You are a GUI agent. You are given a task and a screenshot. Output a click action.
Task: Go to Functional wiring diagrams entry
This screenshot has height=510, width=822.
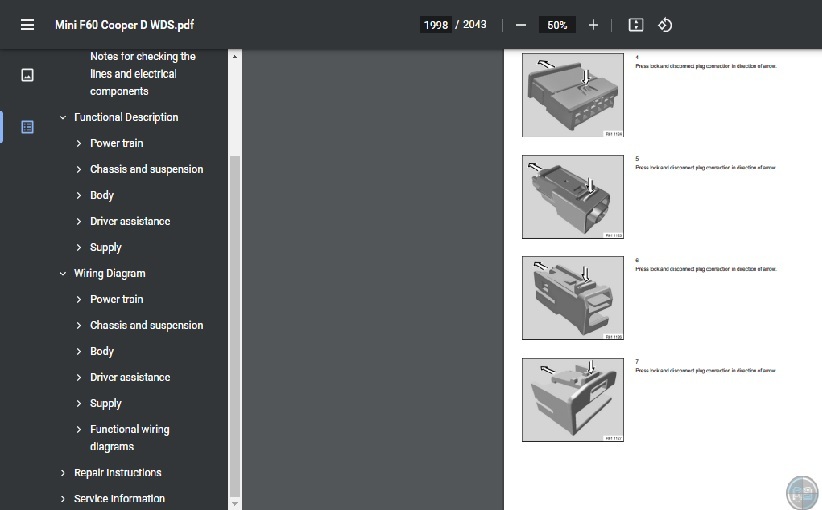coord(129,438)
